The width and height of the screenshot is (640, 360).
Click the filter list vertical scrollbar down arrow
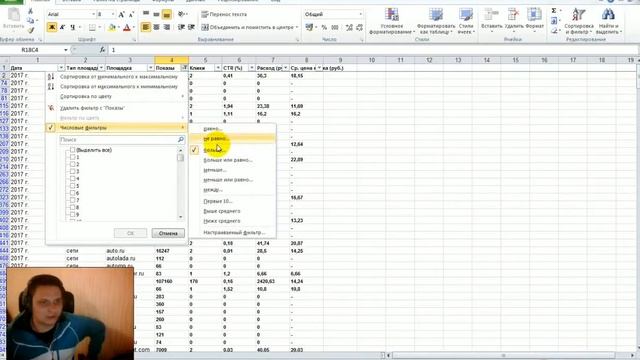click(x=180, y=218)
